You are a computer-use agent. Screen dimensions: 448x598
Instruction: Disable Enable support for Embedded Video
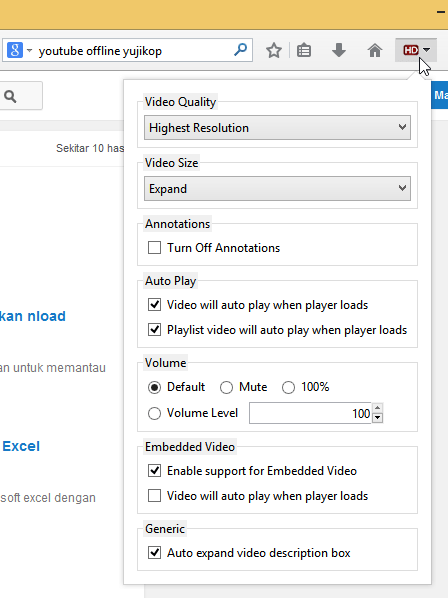[x=154, y=471]
